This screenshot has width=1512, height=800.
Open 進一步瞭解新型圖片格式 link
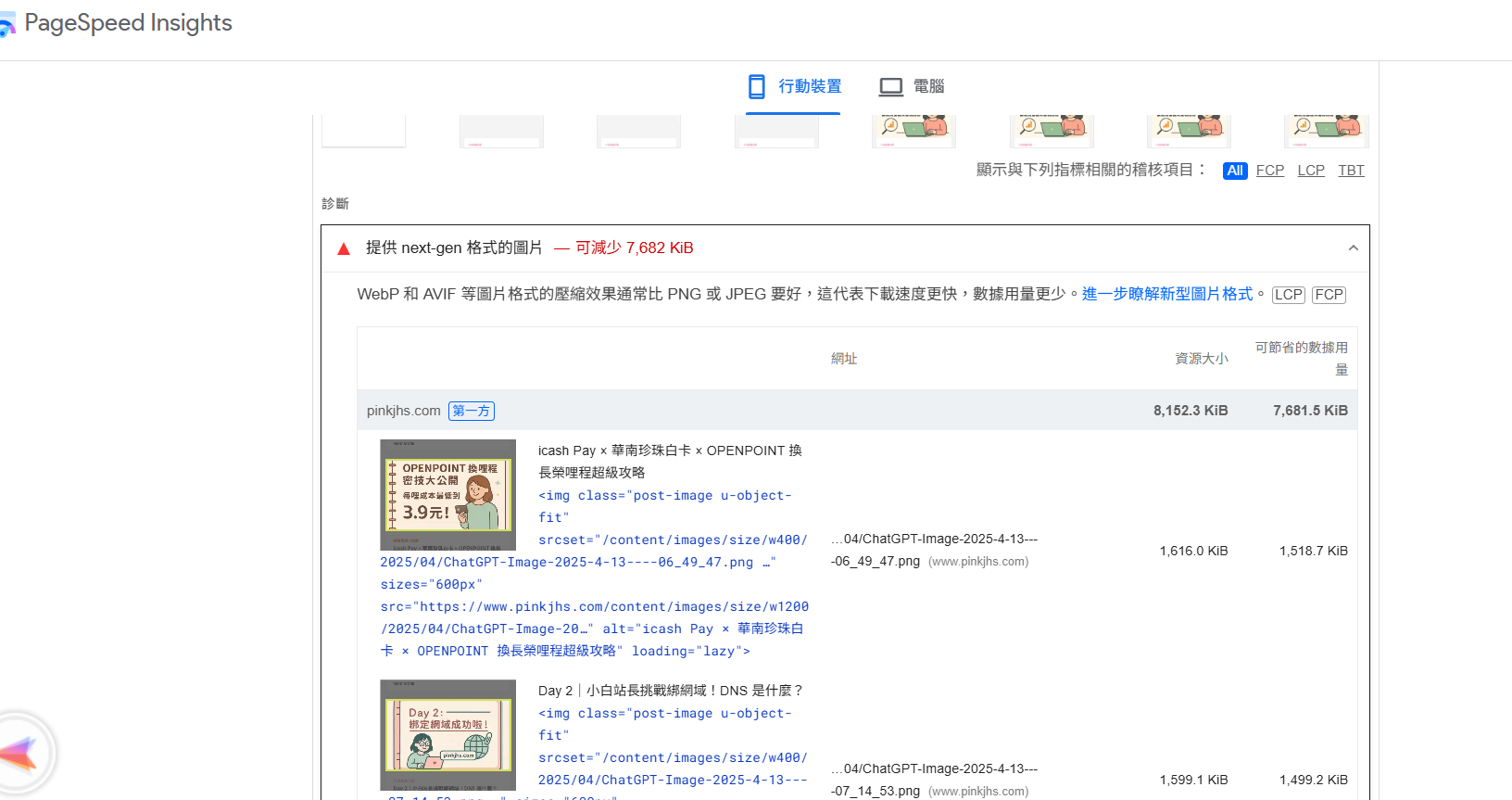coord(1167,294)
